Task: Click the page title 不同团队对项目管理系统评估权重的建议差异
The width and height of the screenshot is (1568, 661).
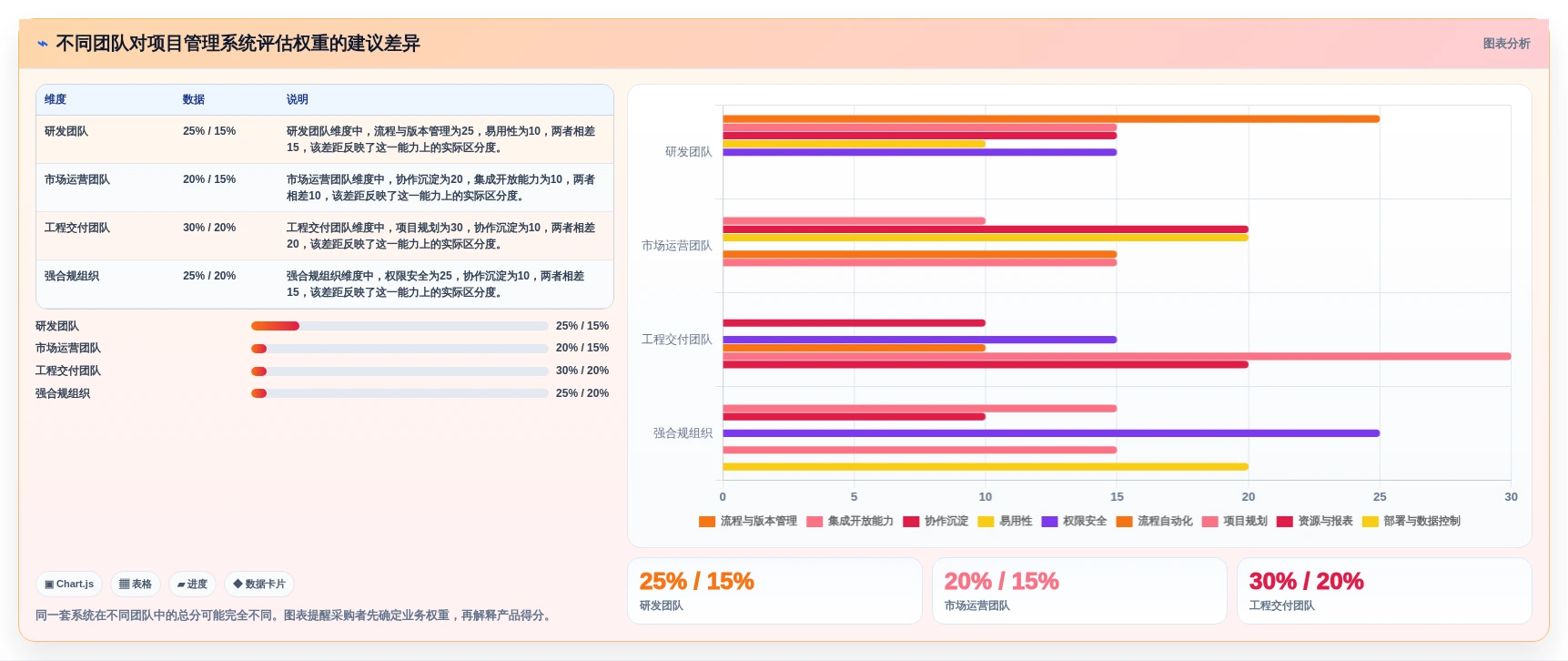Action: (x=238, y=44)
